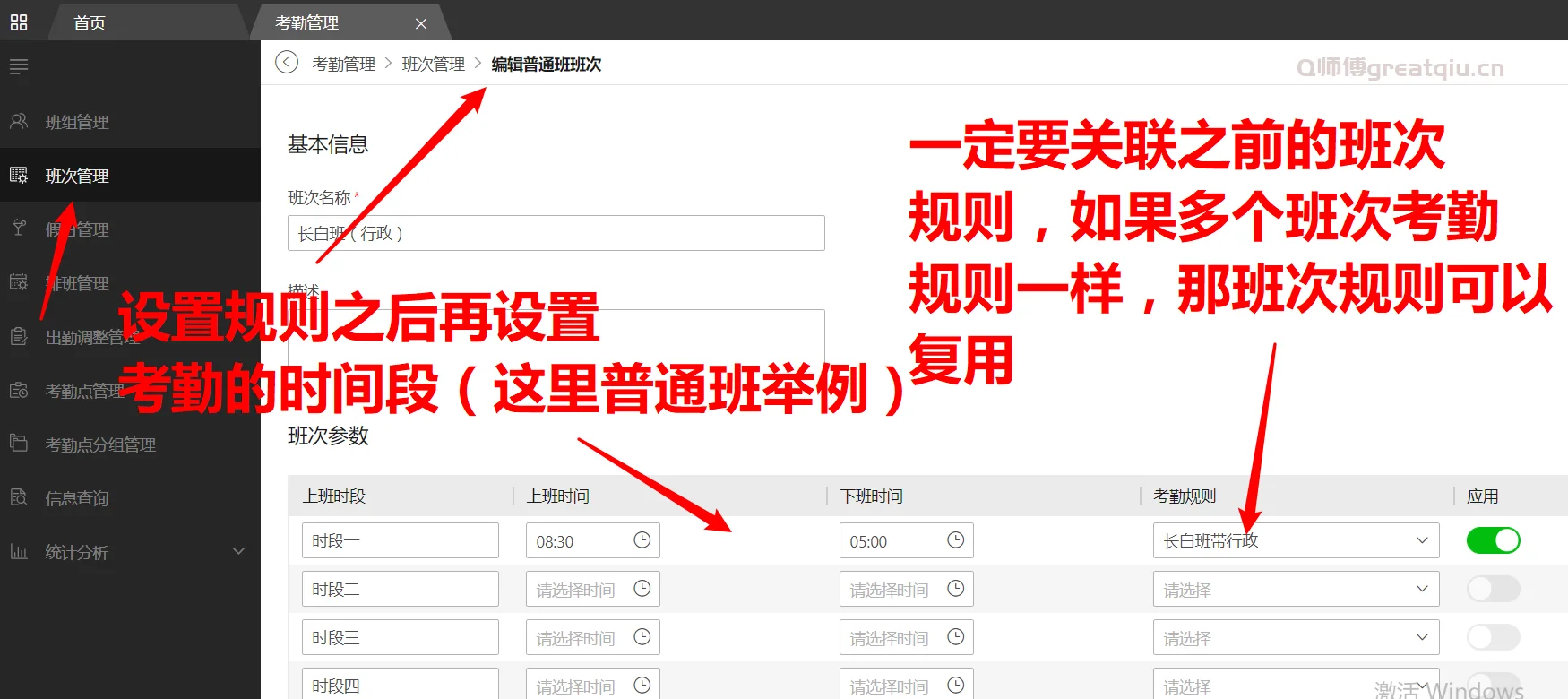Click the clock icon in 08:30 start time
Image resolution: width=1568 pixels, height=699 pixels.
pyautogui.click(x=642, y=540)
